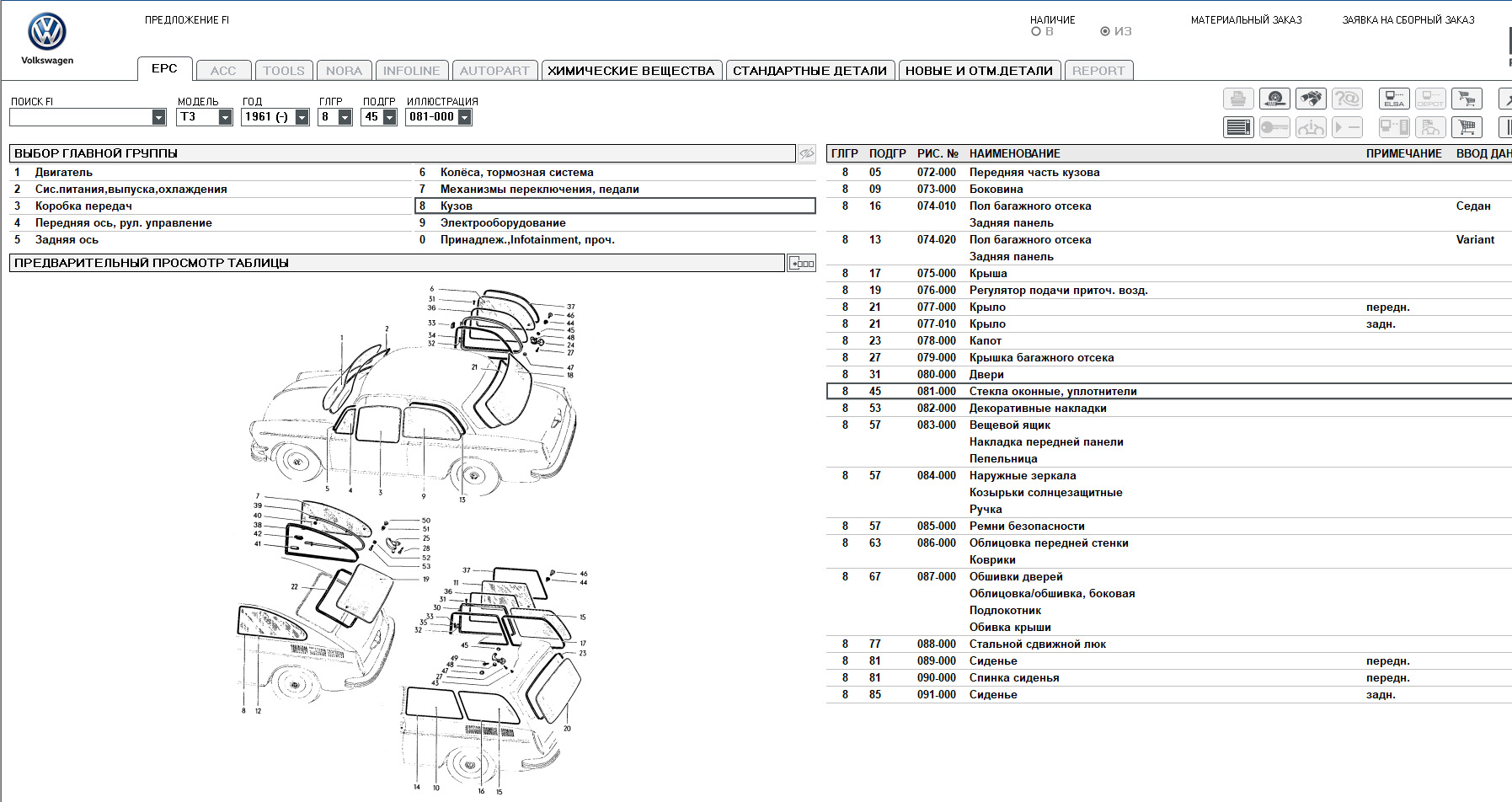Switch to the ХИМИЧЕСКИЕ ВЕЩЕСТВА tab
Viewport: 1512px width, 802px height.
pos(631,71)
